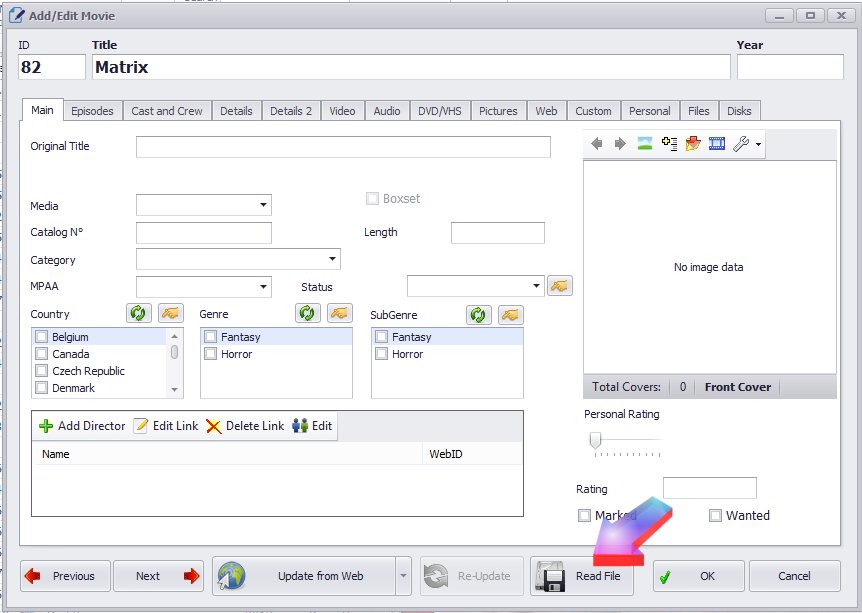The height and width of the screenshot is (613, 862).
Task: Check the Denmark country box
Action: point(42,388)
